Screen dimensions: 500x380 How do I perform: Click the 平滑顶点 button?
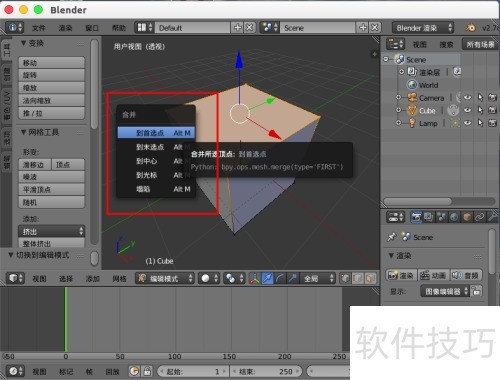[52, 189]
